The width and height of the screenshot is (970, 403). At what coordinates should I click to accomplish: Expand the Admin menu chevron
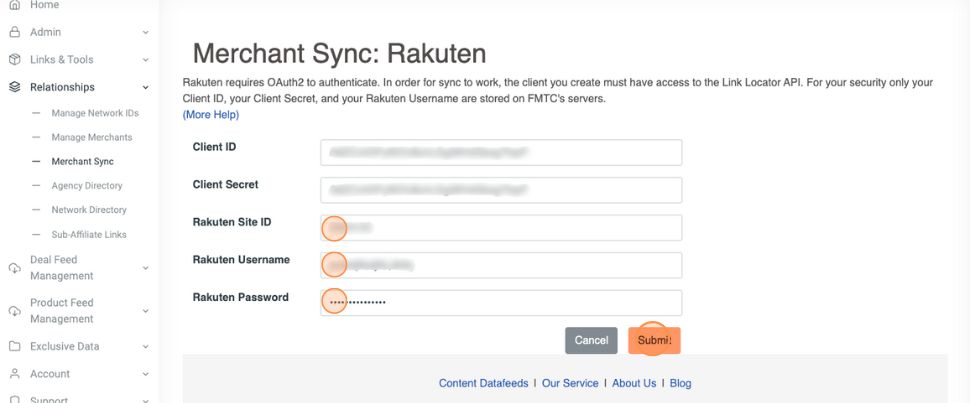[x=145, y=32]
